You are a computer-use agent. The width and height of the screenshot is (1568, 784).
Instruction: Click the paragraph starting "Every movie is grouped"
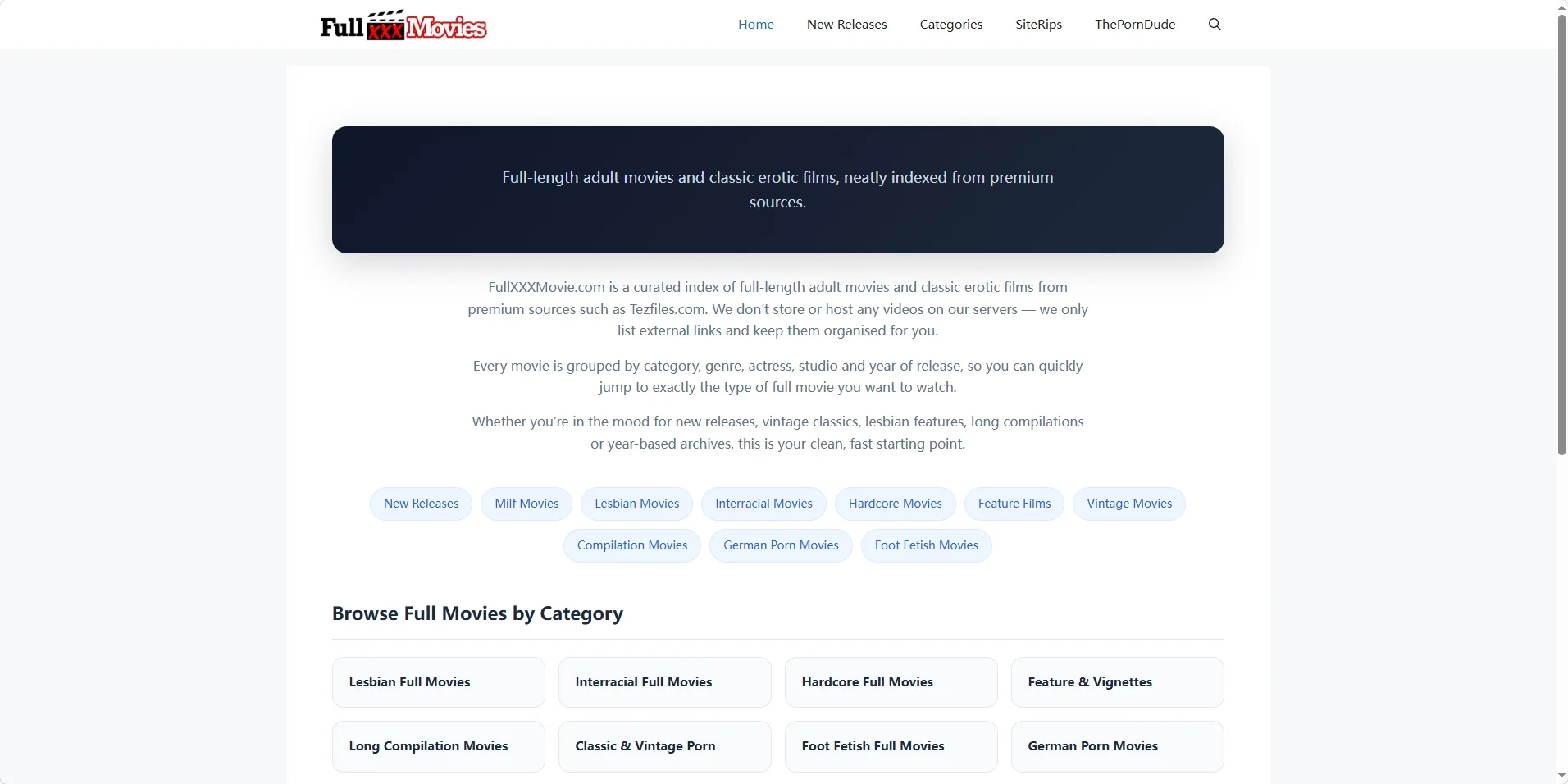777,376
